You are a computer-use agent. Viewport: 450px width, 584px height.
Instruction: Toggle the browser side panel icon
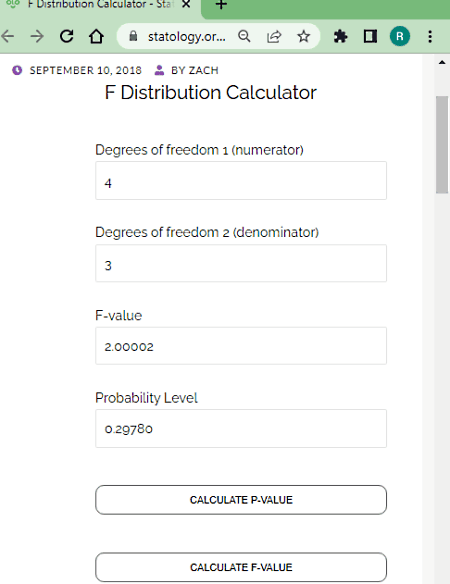click(370, 36)
